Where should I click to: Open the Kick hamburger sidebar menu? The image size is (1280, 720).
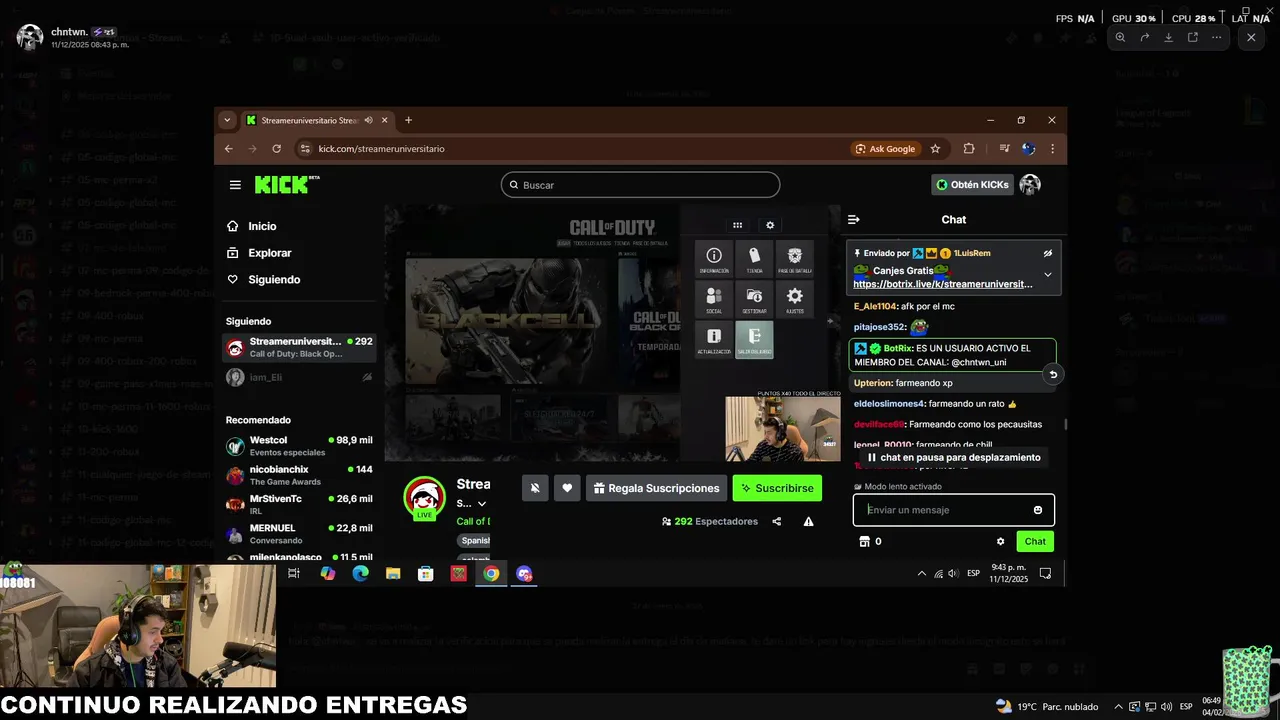(x=235, y=185)
